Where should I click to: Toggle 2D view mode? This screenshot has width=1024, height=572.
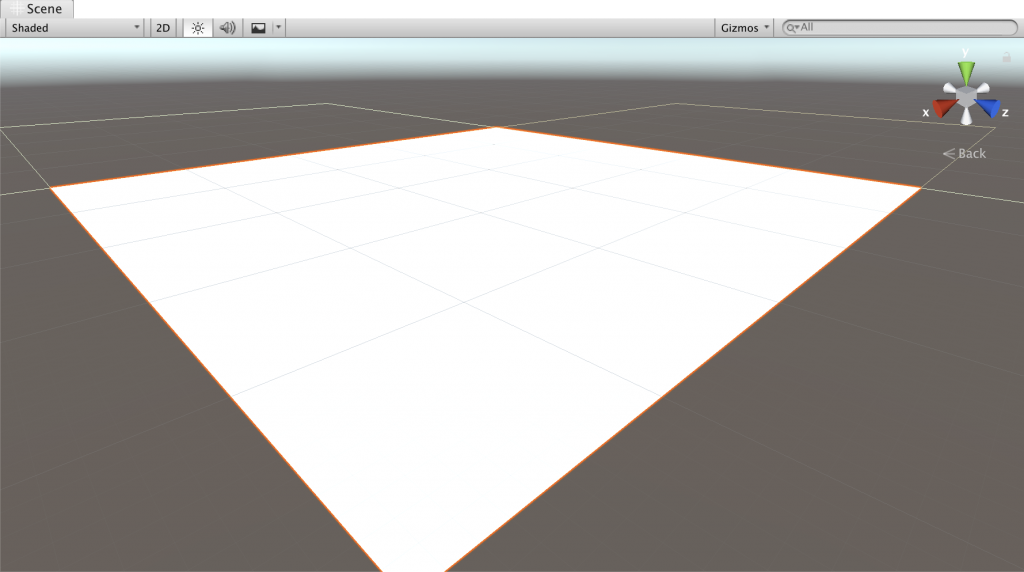pyautogui.click(x=162, y=28)
